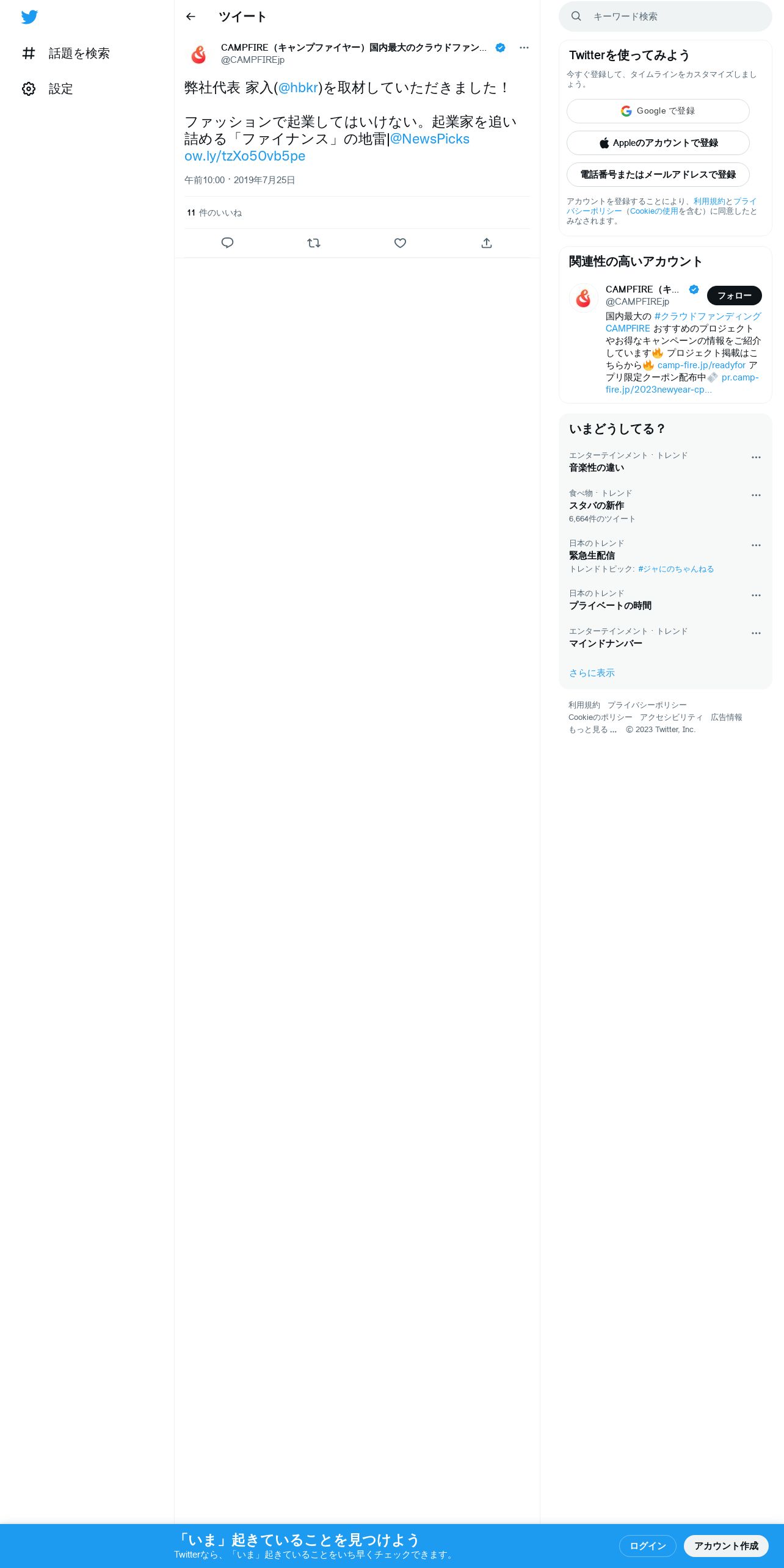Open the @hbkr mention link
Viewport: 784px width, 1568px height.
[x=298, y=88]
